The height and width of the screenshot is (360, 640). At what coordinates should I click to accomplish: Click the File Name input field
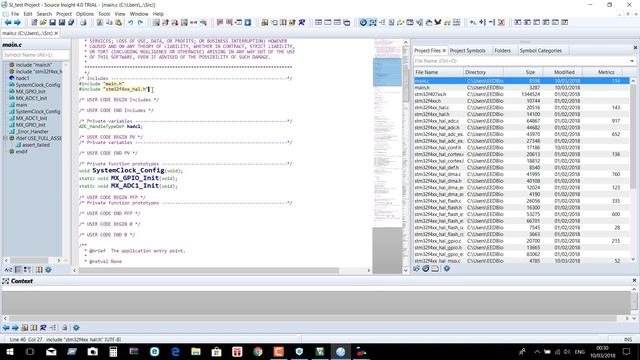[x=520, y=61]
